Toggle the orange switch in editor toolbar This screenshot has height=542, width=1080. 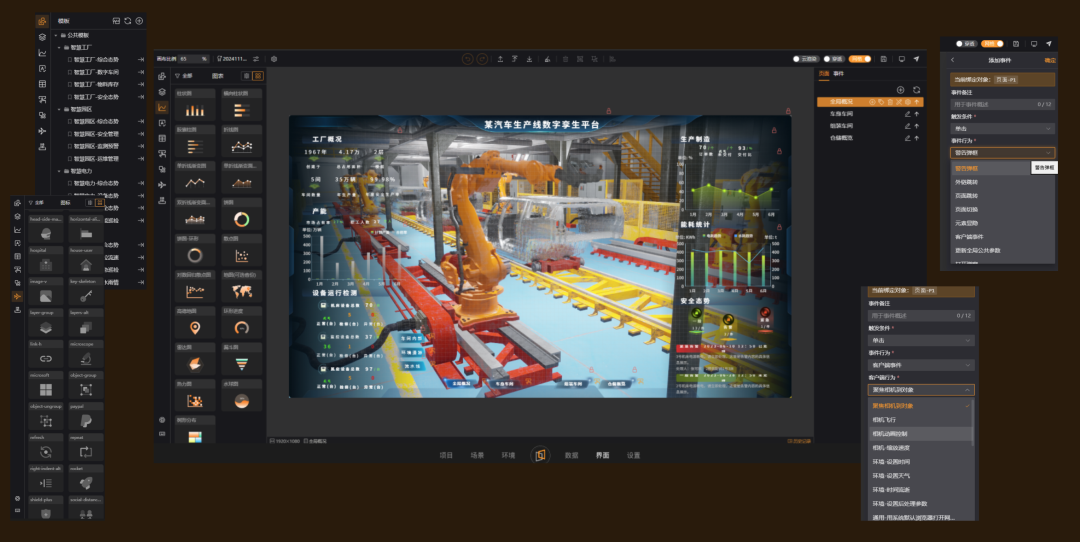coord(860,59)
